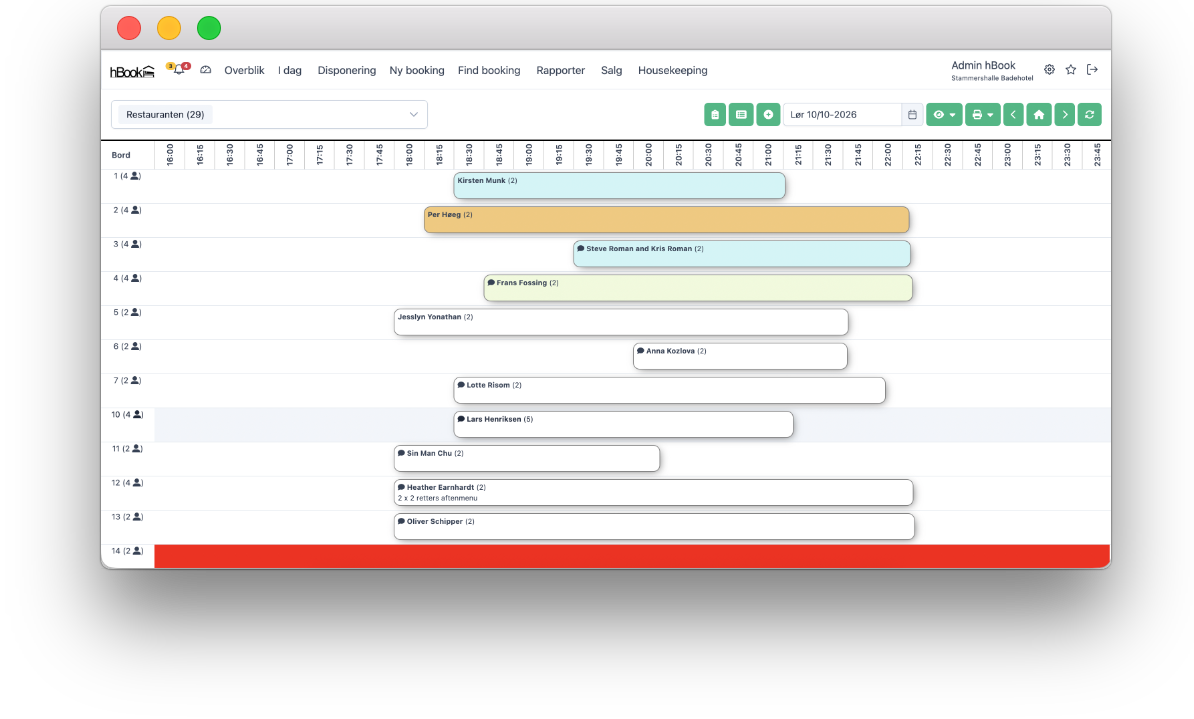Open Anna Kozlova's booking
1194x719 pixels.
740,356
